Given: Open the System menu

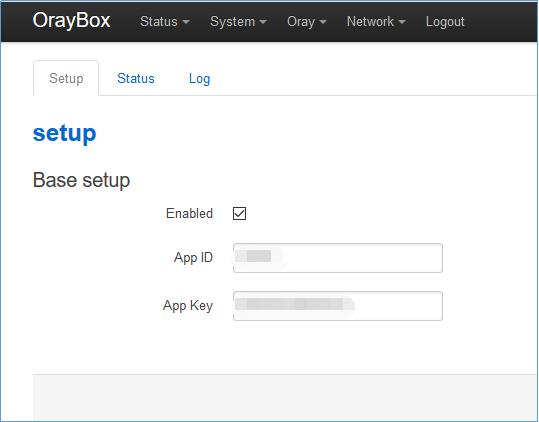Looking at the screenshot, I should 238,22.
